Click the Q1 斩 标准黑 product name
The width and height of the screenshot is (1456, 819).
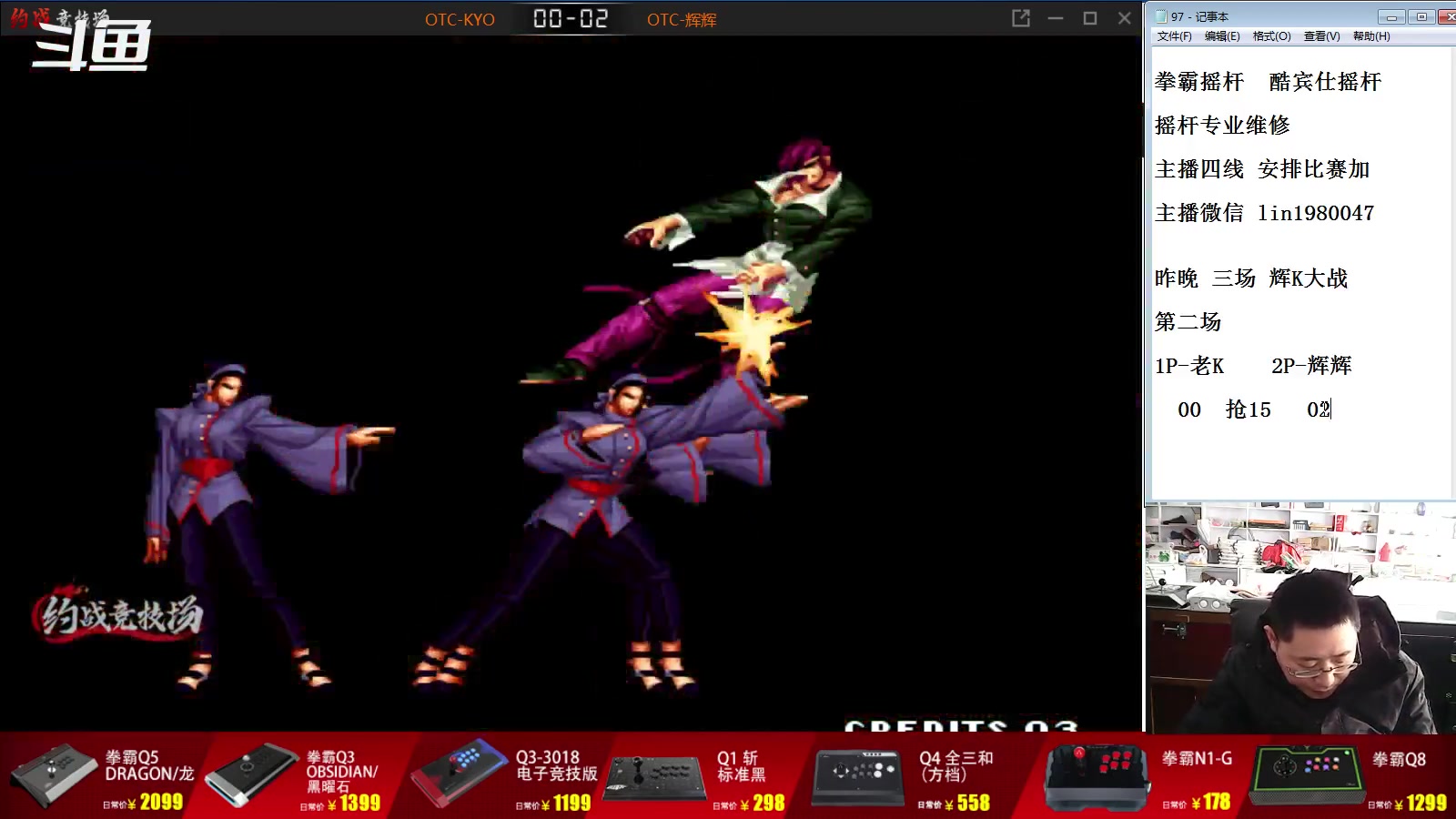[742, 766]
